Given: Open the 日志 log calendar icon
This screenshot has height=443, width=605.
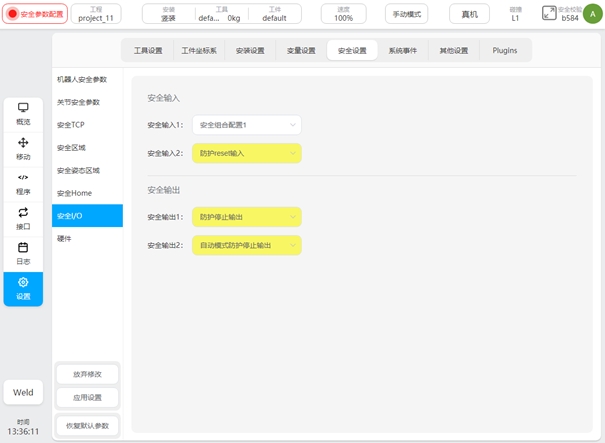Looking at the screenshot, I should [x=23, y=248].
